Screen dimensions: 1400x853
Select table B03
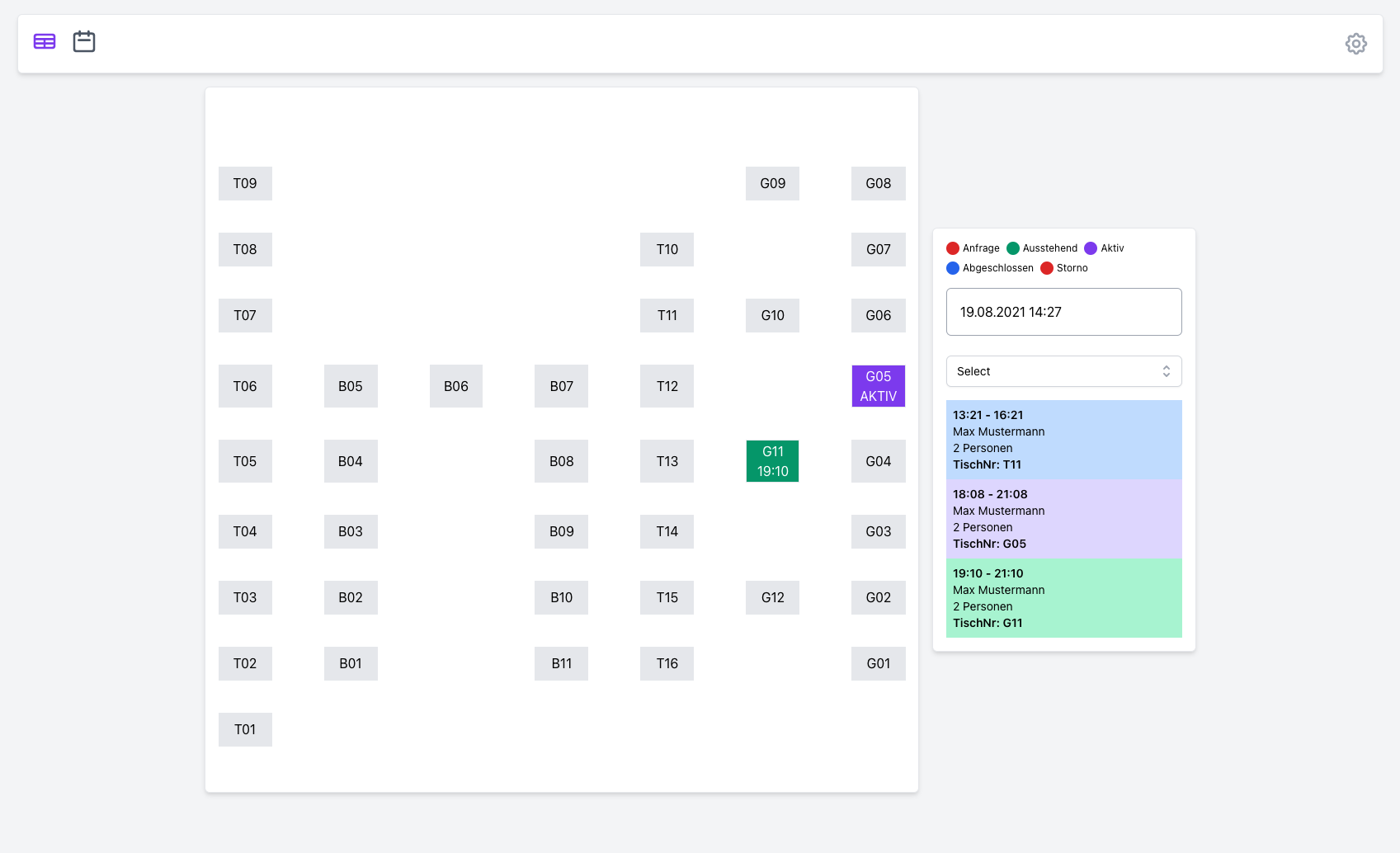pos(351,531)
